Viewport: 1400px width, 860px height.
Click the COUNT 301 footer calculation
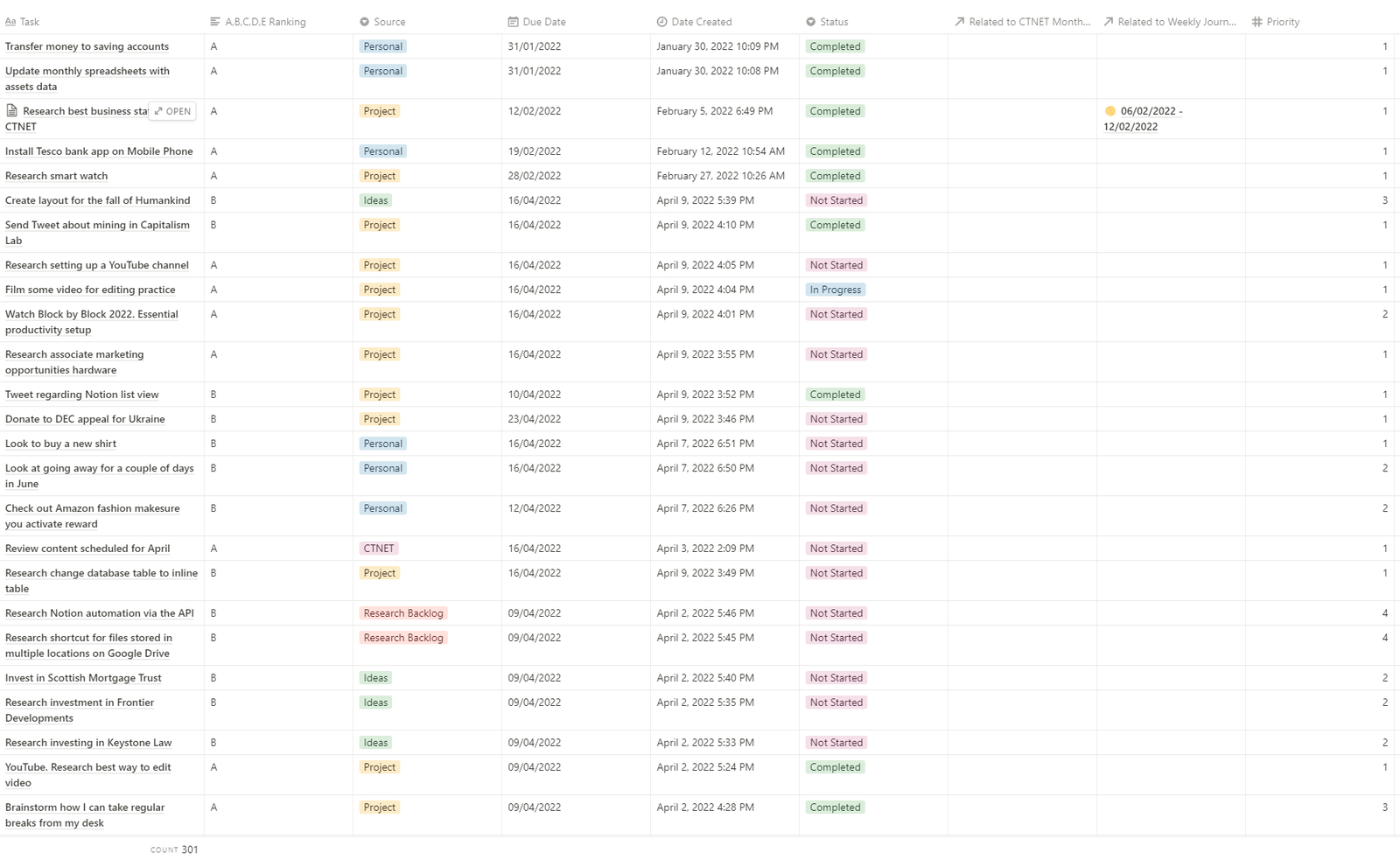174,850
